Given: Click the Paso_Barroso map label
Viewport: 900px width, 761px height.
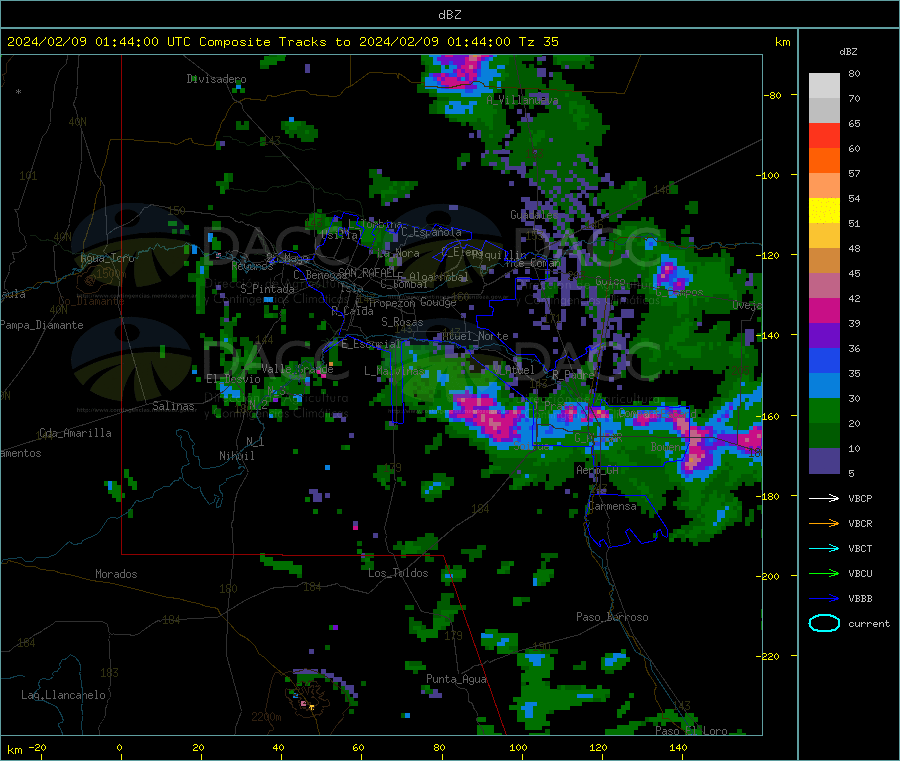Looking at the screenshot, I should tap(612, 617).
